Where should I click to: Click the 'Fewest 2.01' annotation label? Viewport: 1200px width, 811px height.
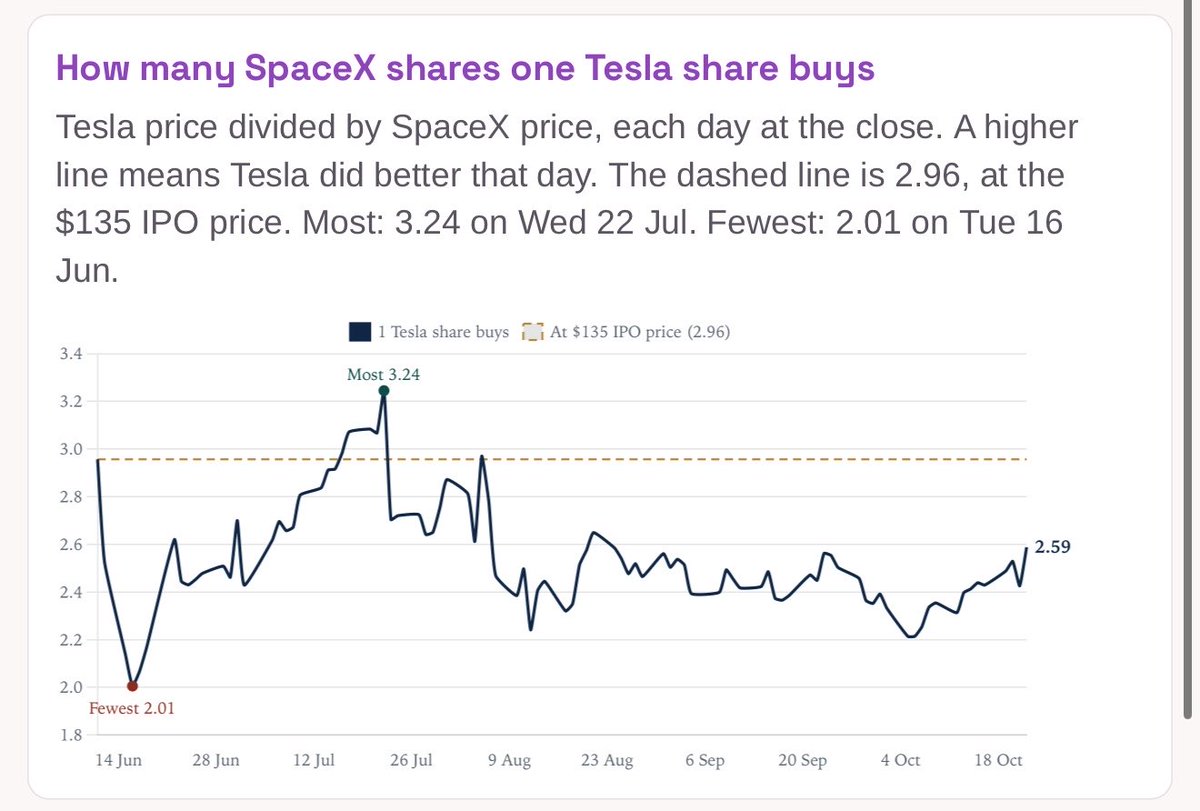click(x=134, y=708)
